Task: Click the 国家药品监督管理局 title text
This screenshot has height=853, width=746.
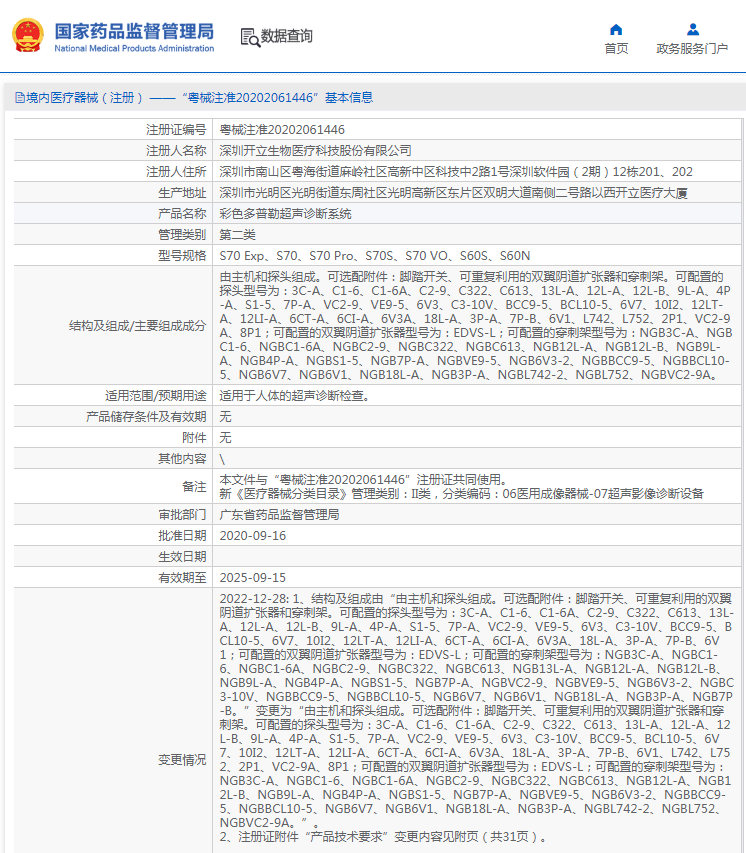Action: [x=134, y=31]
